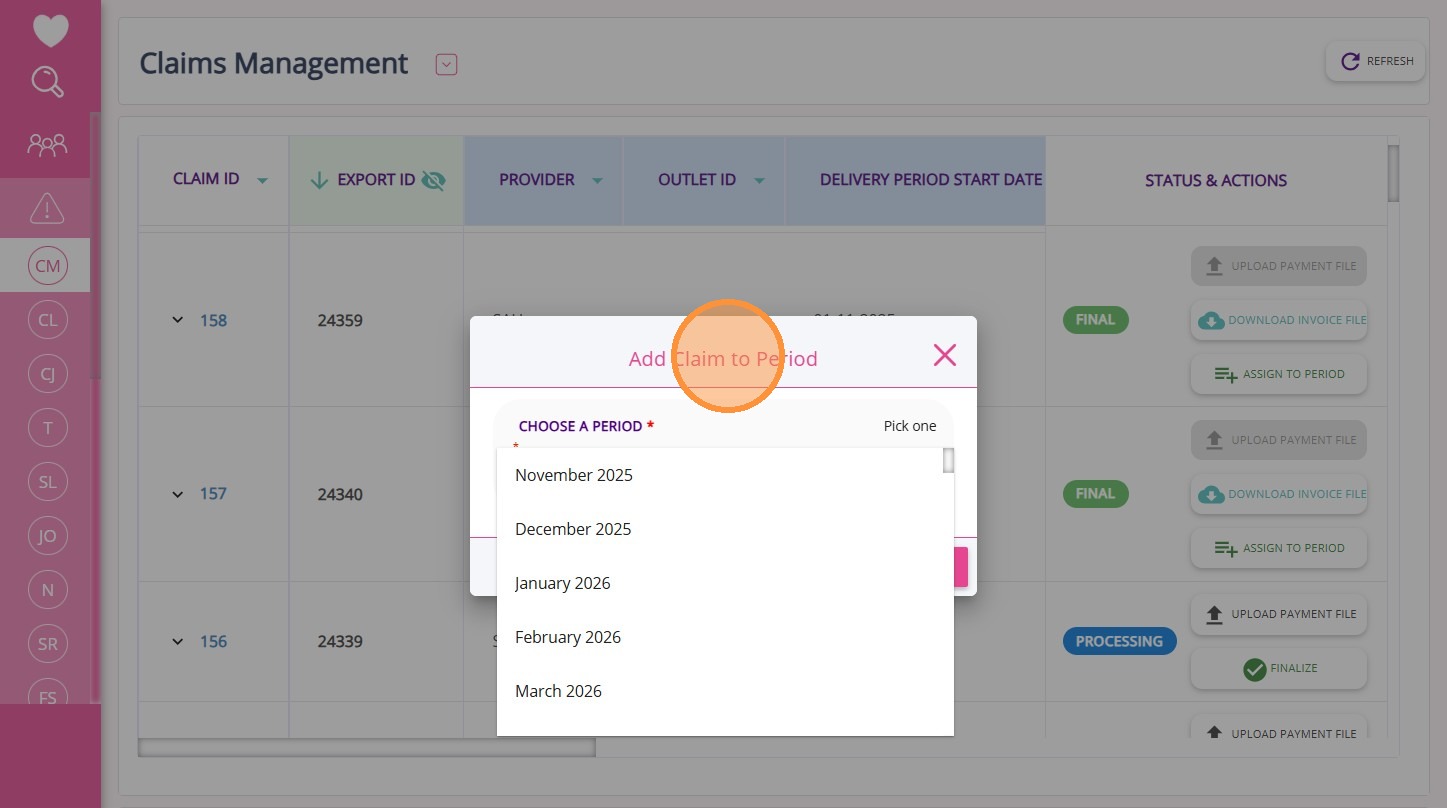Open Provider column filter dropdown
Image resolution: width=1447 pixels, height=808 pixels.
[x=597, y=181]
